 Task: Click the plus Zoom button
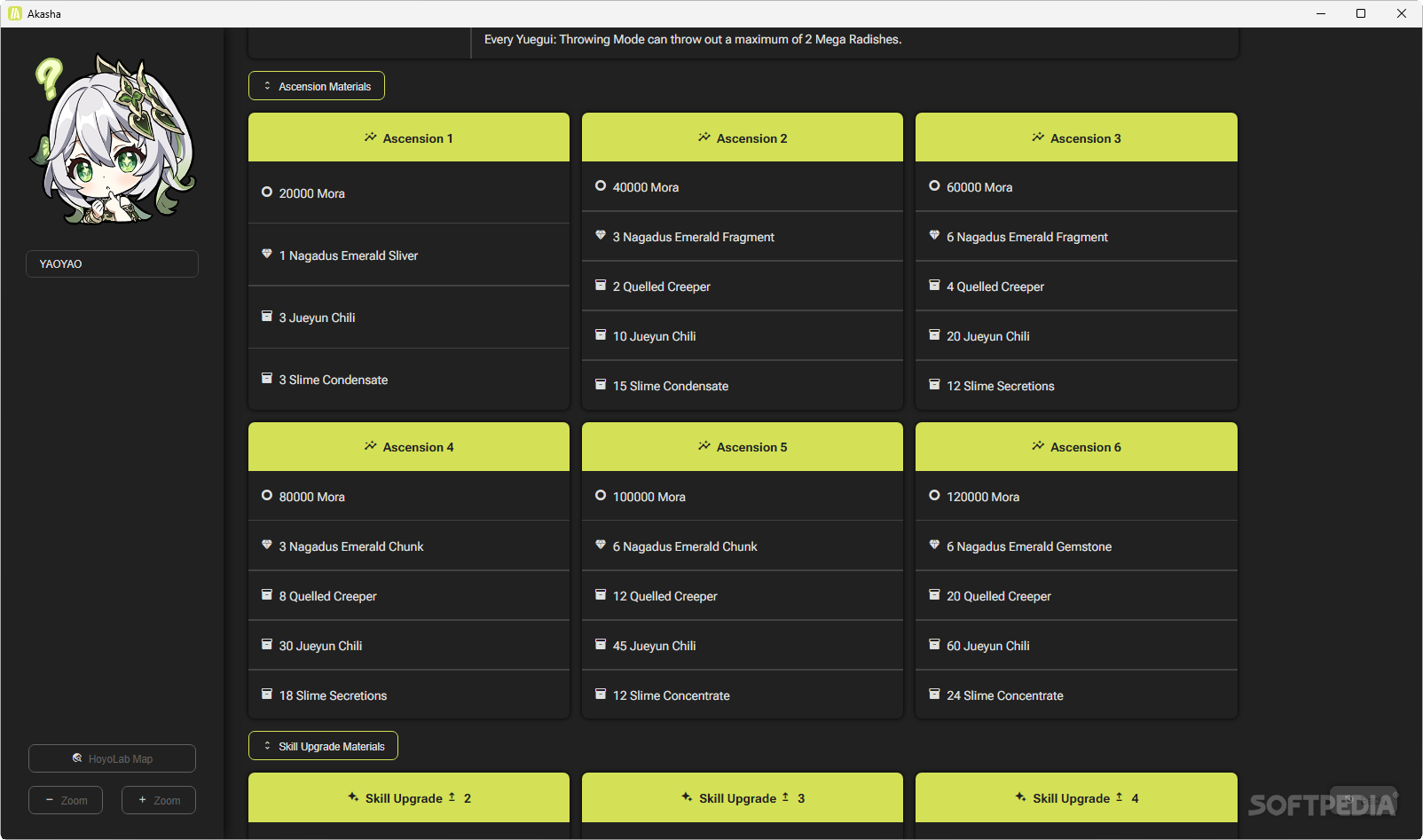click(x=159, y=800)
